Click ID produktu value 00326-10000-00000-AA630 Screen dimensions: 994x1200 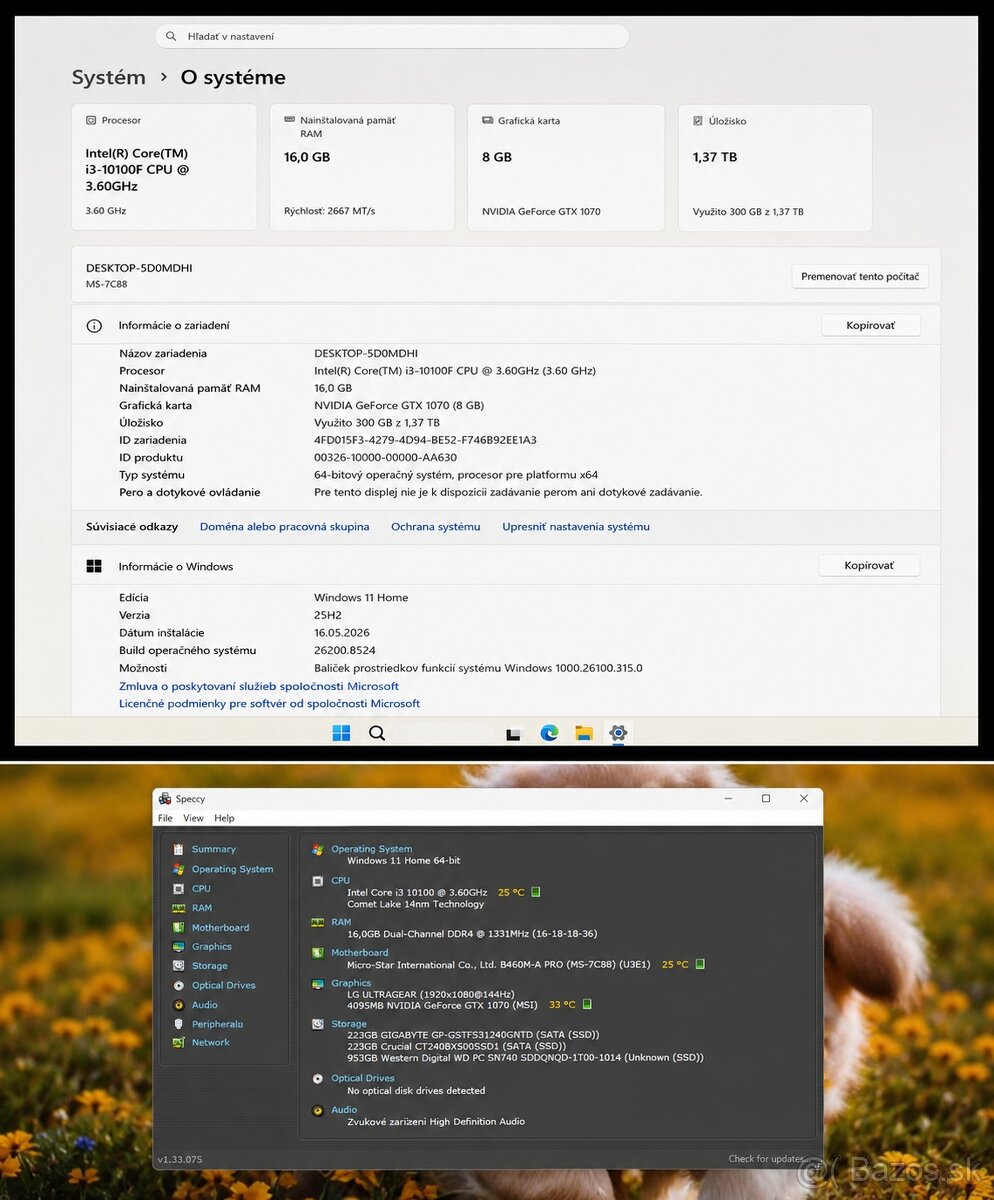tap(385, 457)
